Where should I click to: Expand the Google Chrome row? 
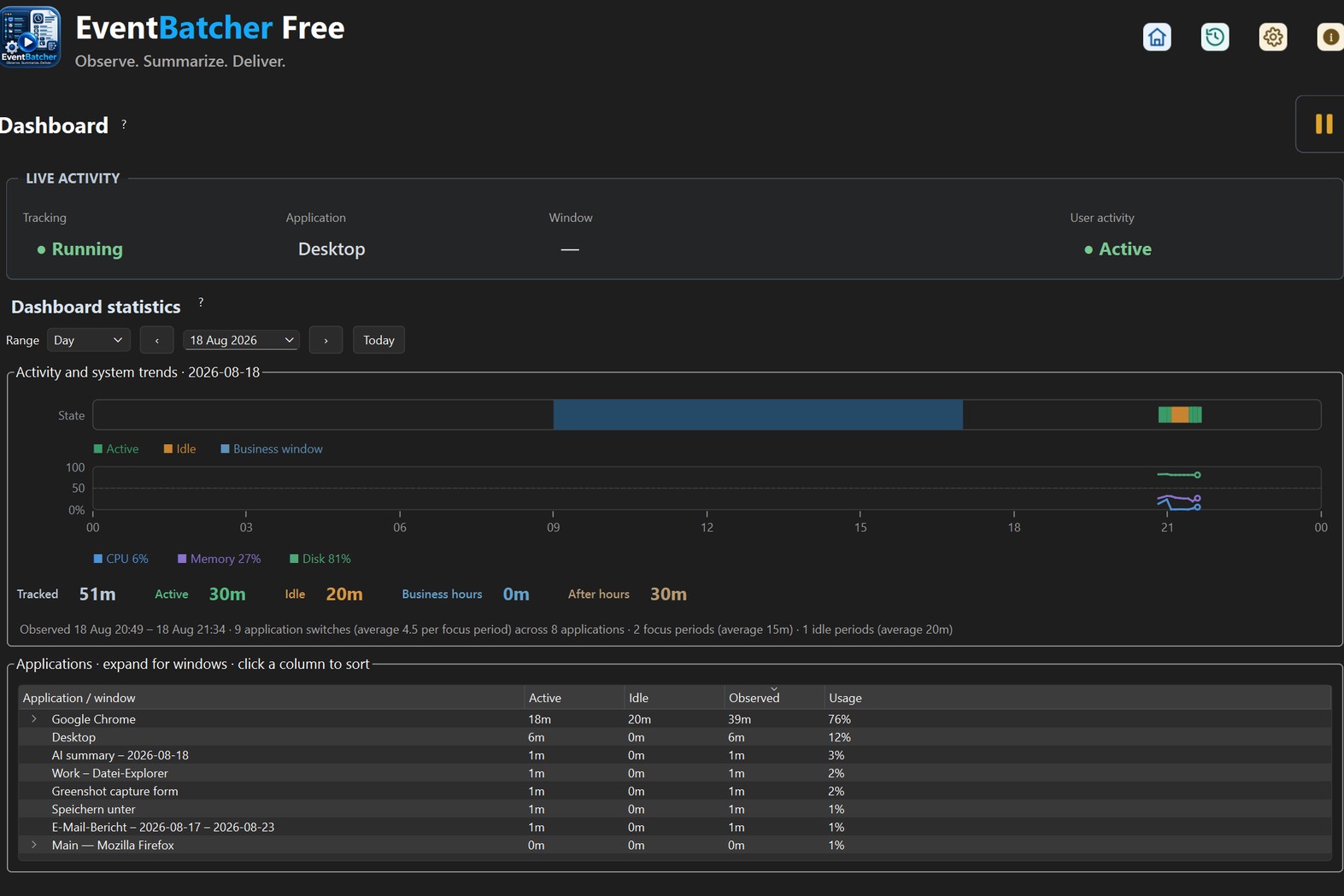click(x=34, y=719)
